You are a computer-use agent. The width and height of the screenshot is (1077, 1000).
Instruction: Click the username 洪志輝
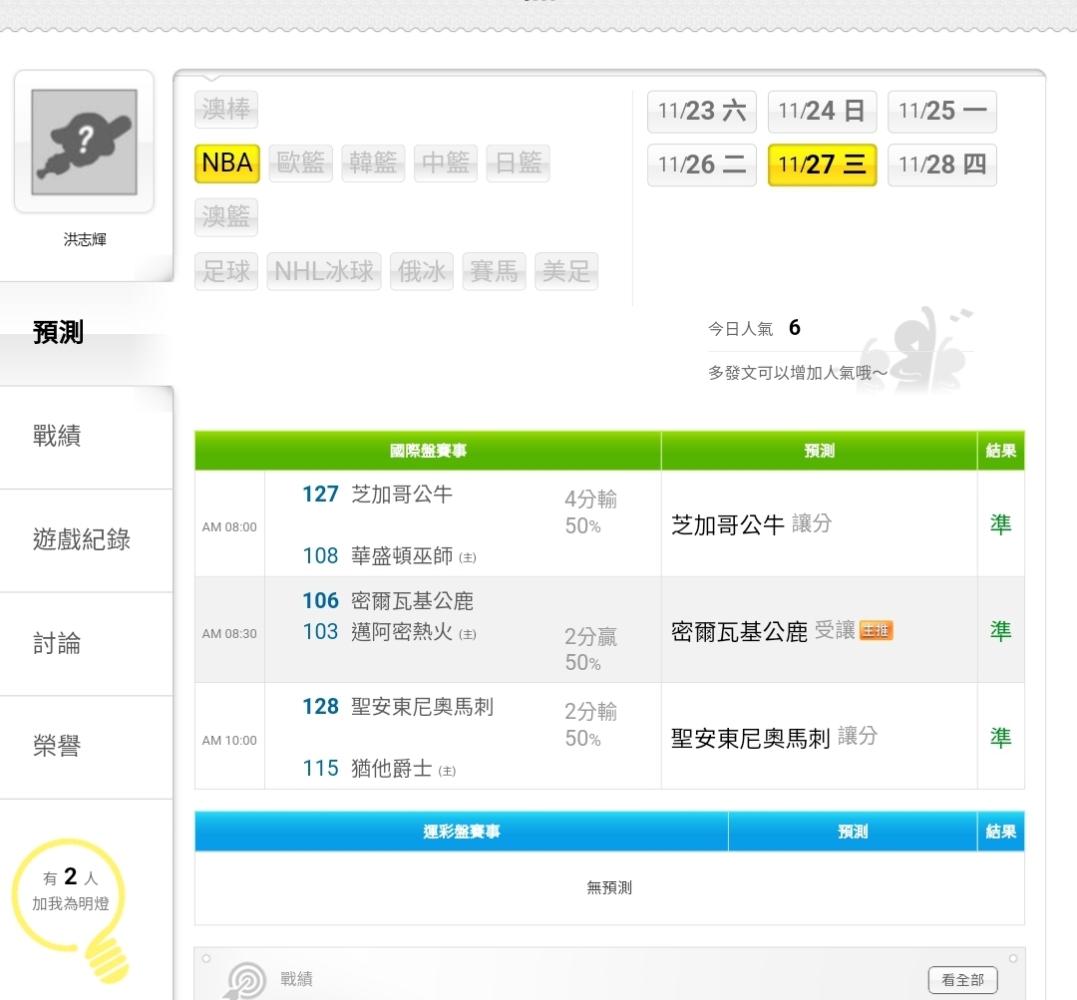84,241
